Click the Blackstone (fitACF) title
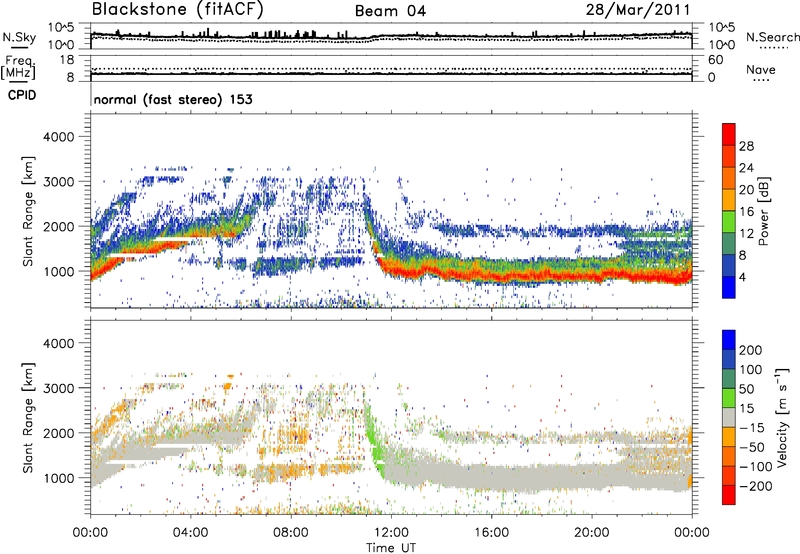Image resolution: width=800 pixels, height=554 pixels. pos(178,10)
